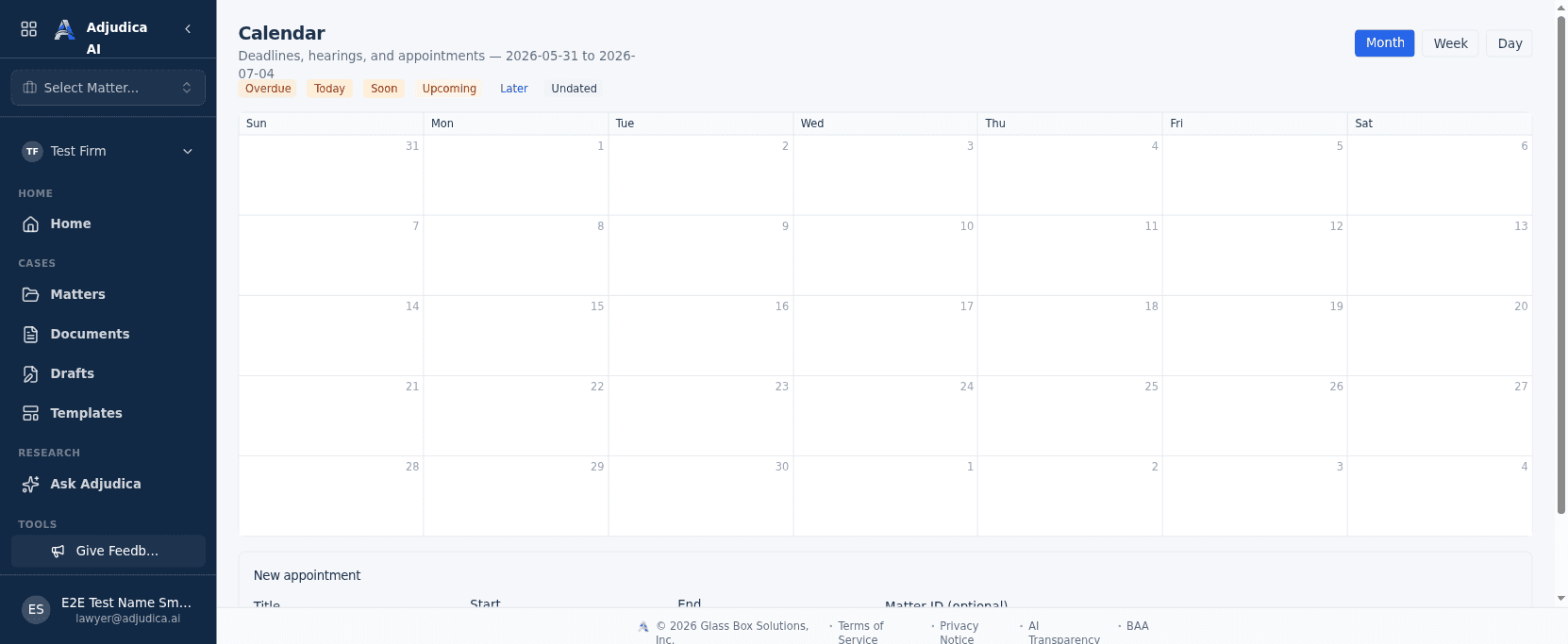
Task: Open Terms of Service link
Action: [861, 633]
